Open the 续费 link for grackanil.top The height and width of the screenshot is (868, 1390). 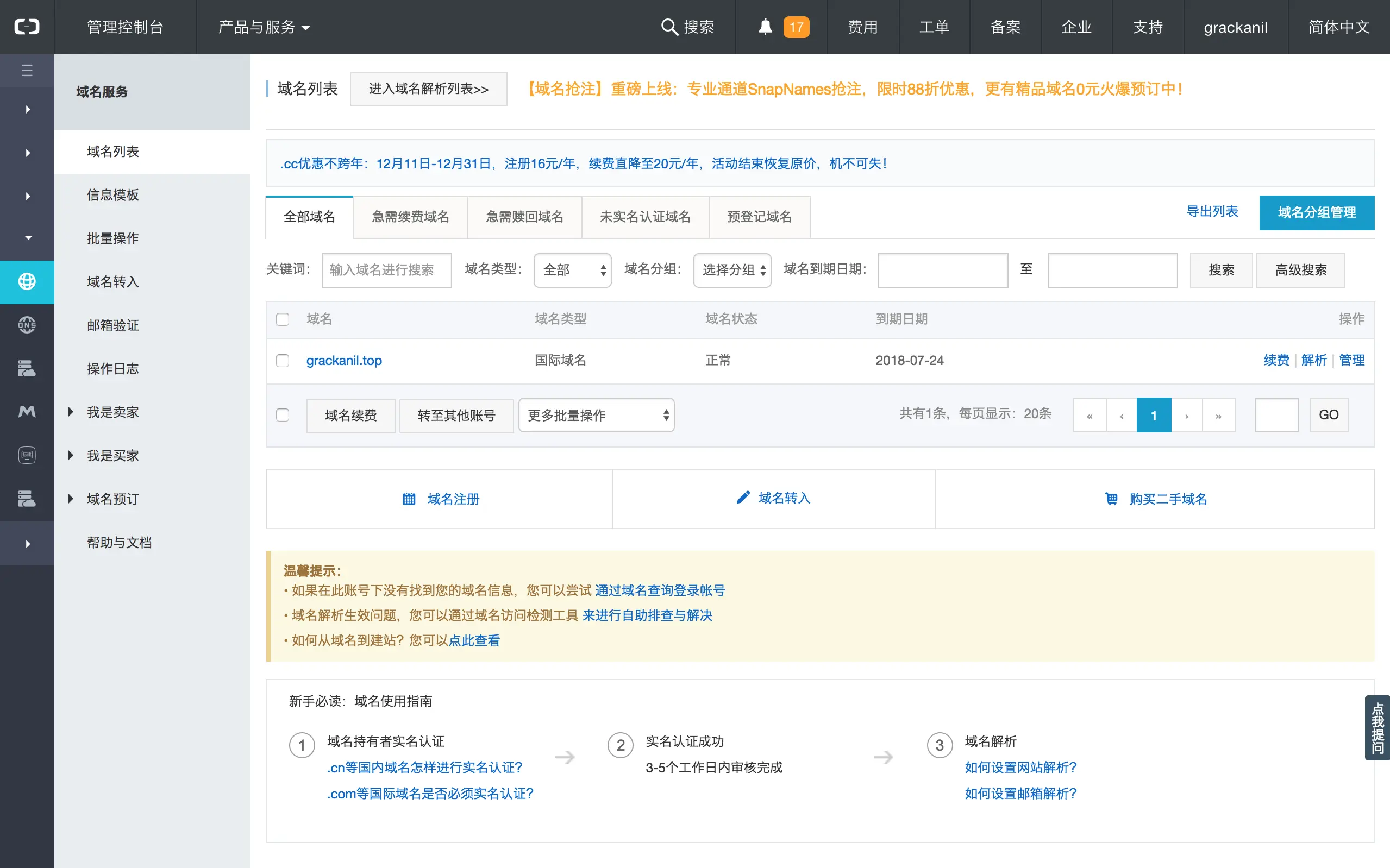click(x=1276, y=361)
